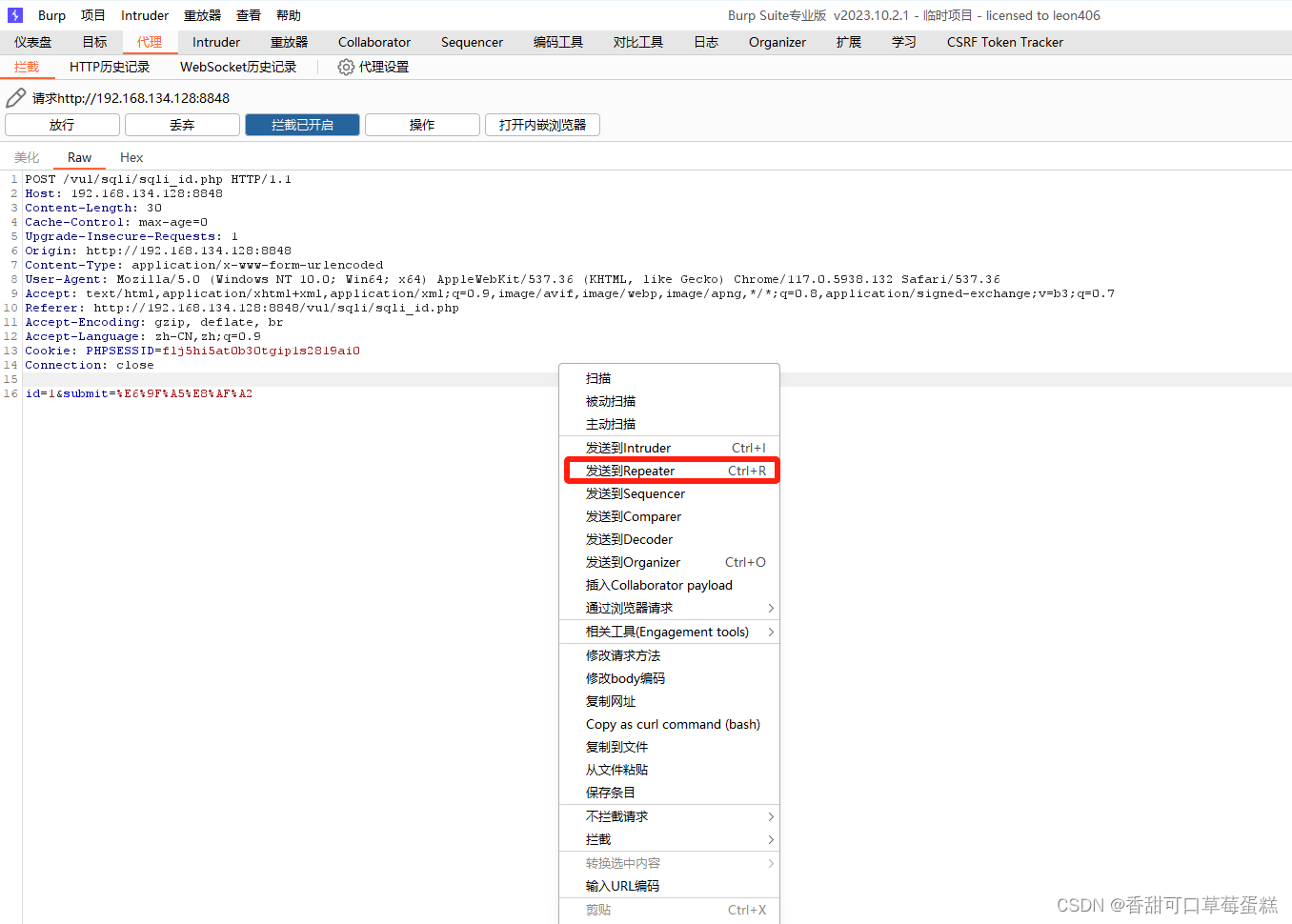Choose Copy as curl command (bash)
This screenshot has height=924, width=1292.
(x=669, y=724)
